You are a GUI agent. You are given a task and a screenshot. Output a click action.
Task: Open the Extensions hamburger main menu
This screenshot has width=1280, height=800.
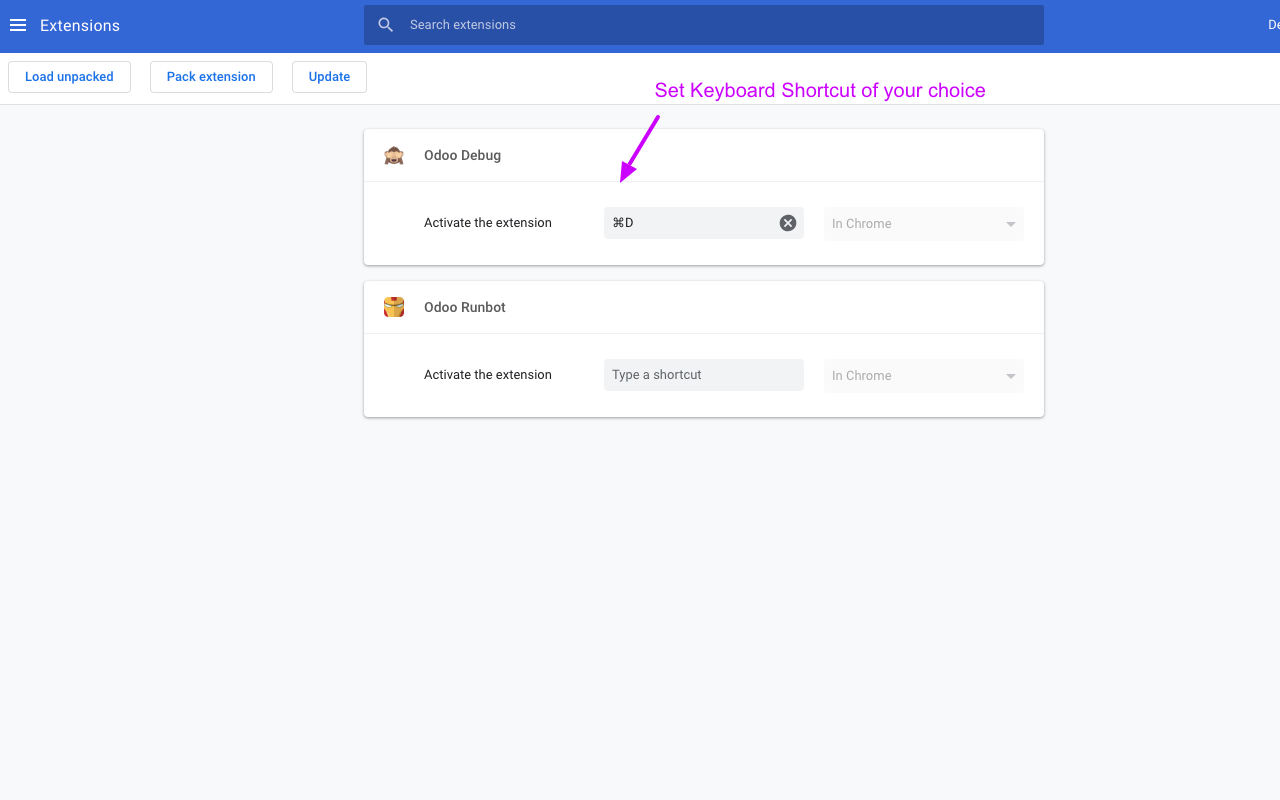18,26
